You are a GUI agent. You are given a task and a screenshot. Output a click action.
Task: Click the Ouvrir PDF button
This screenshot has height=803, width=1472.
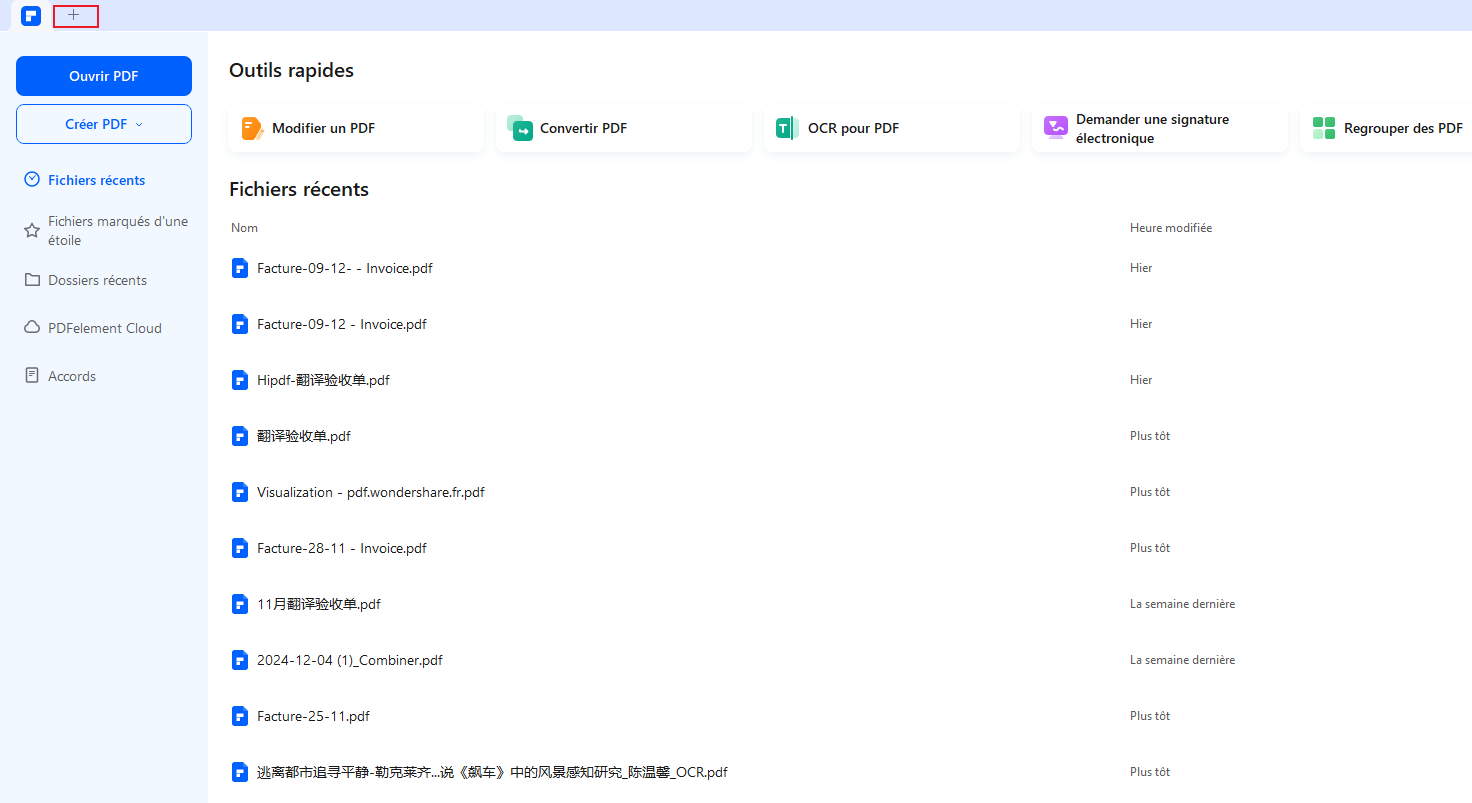point(104,76)
